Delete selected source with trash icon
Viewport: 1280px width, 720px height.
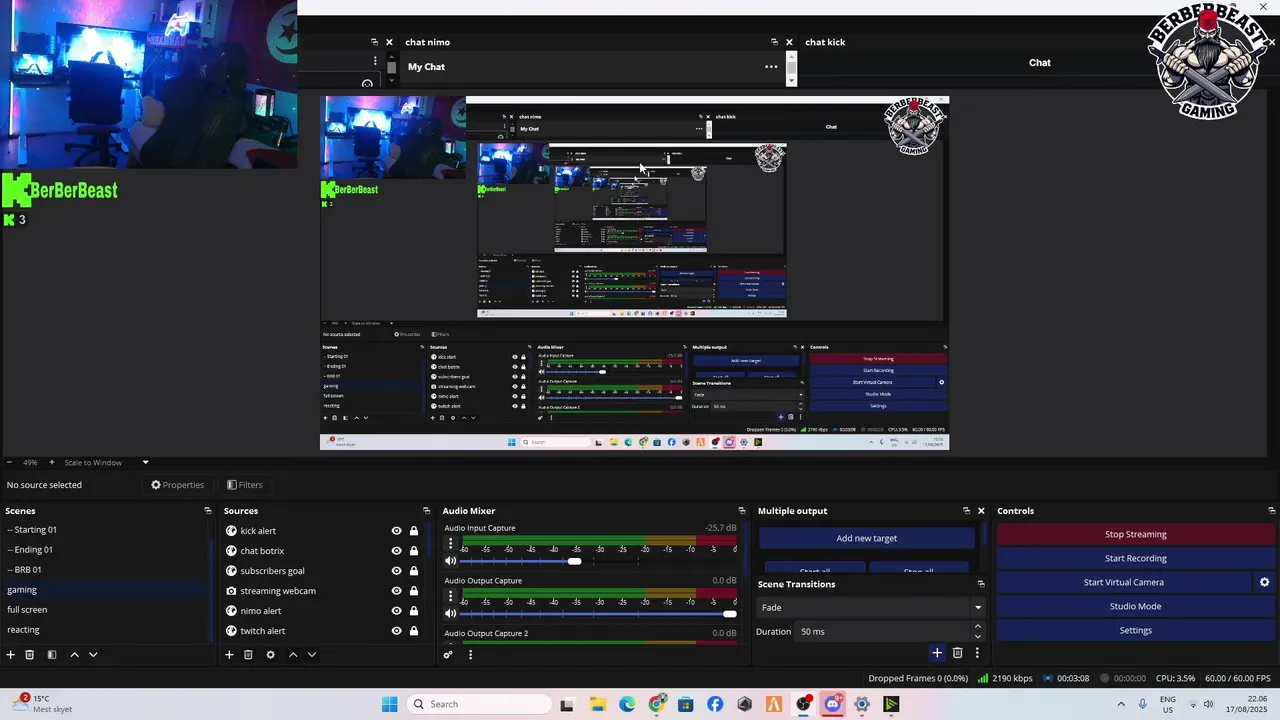[x=248, y=654]
